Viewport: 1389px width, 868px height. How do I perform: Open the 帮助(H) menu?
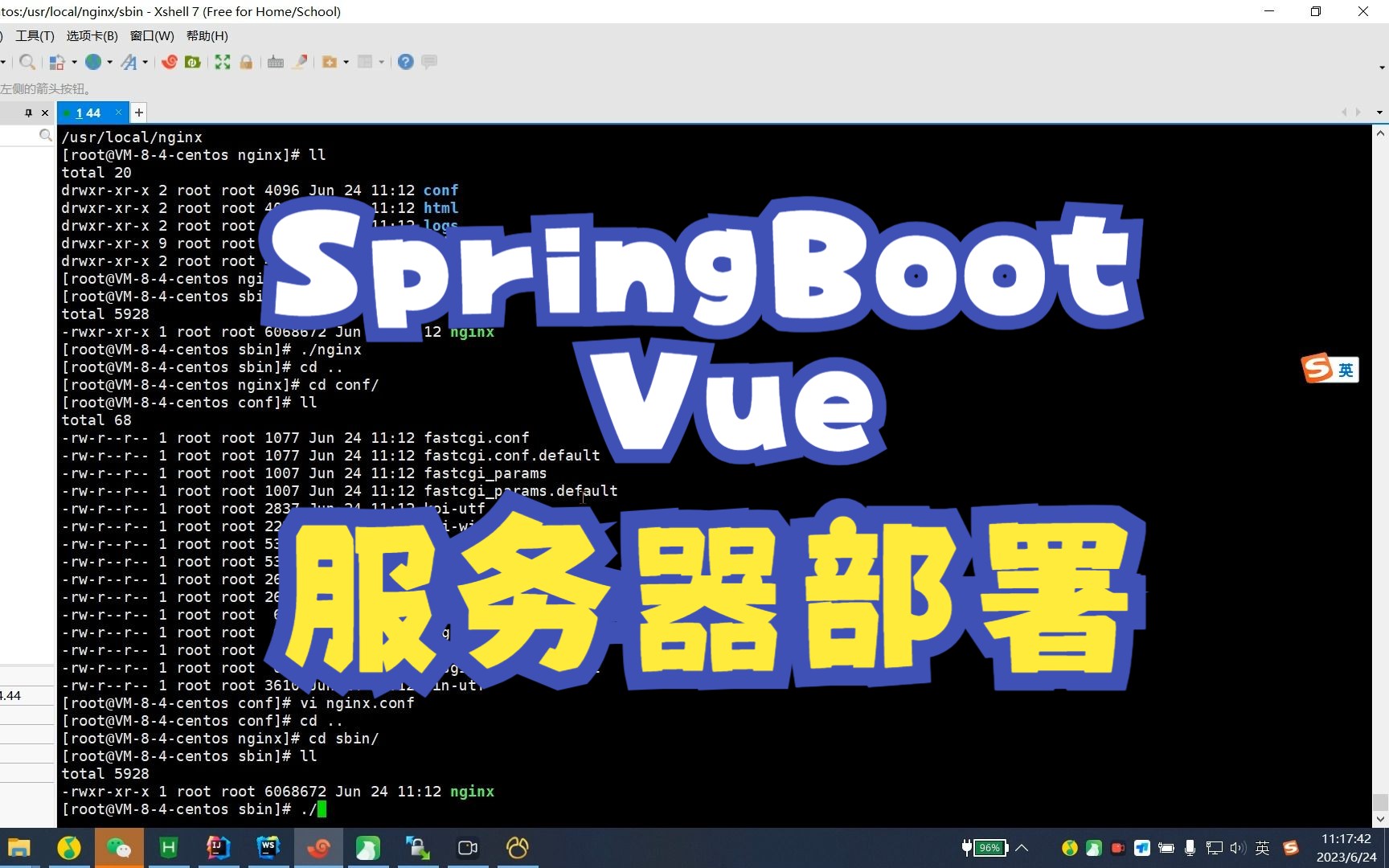[207, 36]
